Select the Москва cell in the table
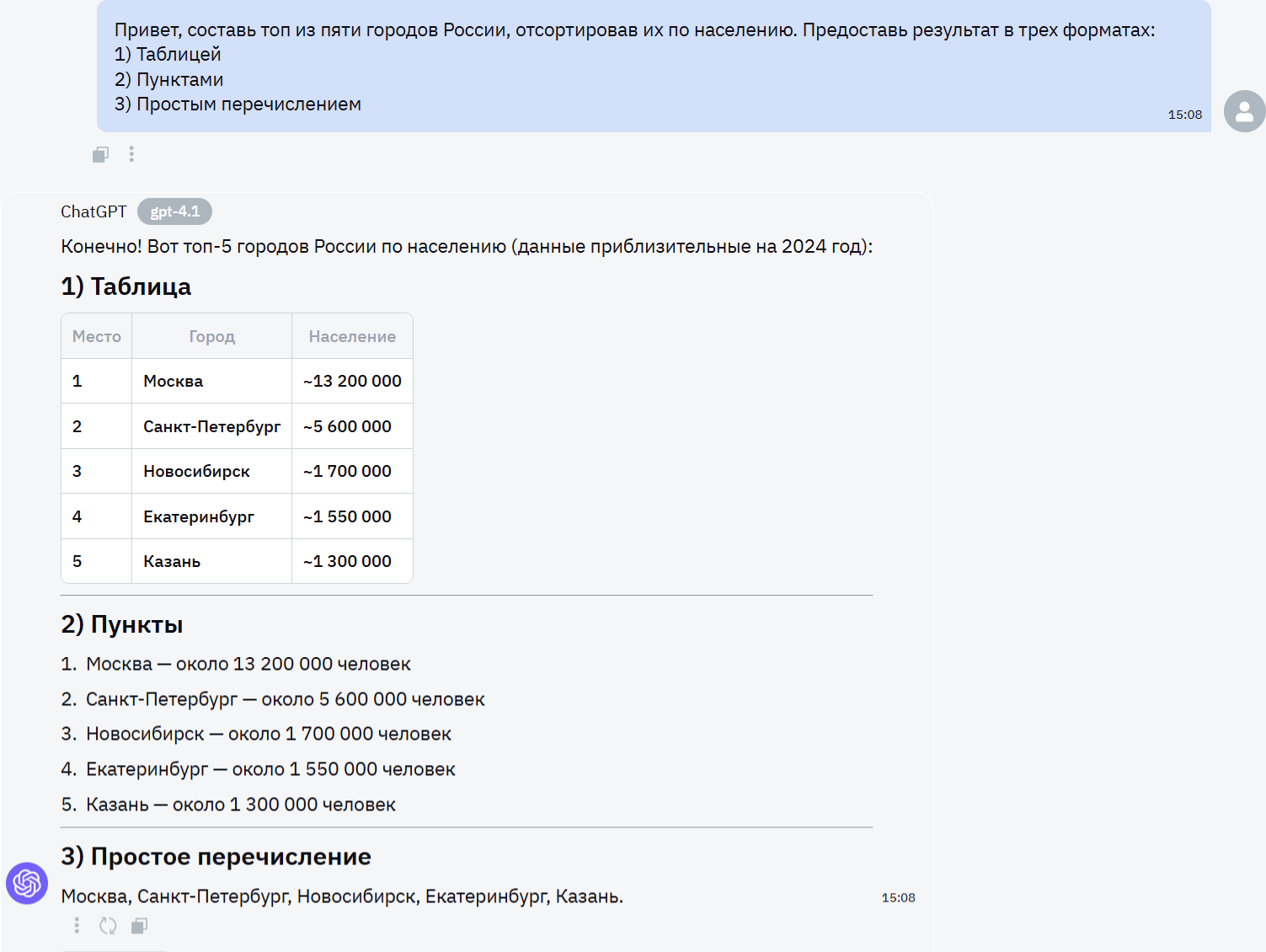 (x=174, y=381)
